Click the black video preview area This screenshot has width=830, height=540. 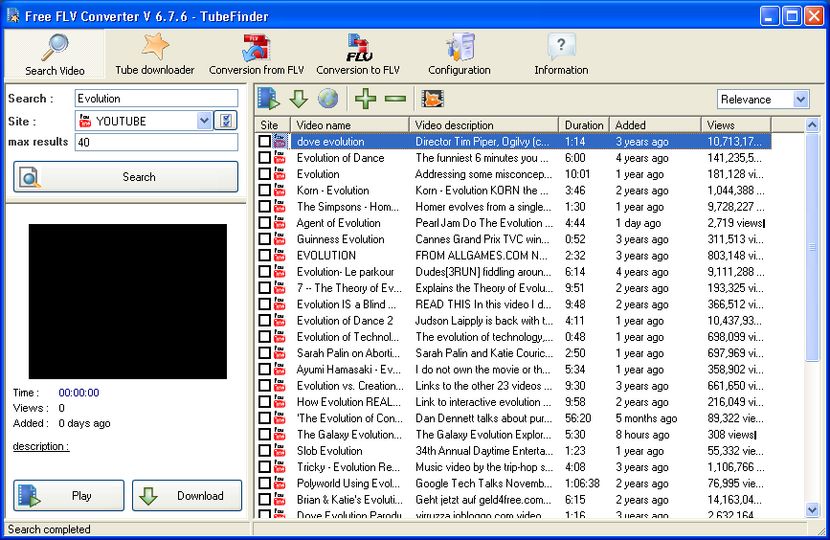coord(128,301)
